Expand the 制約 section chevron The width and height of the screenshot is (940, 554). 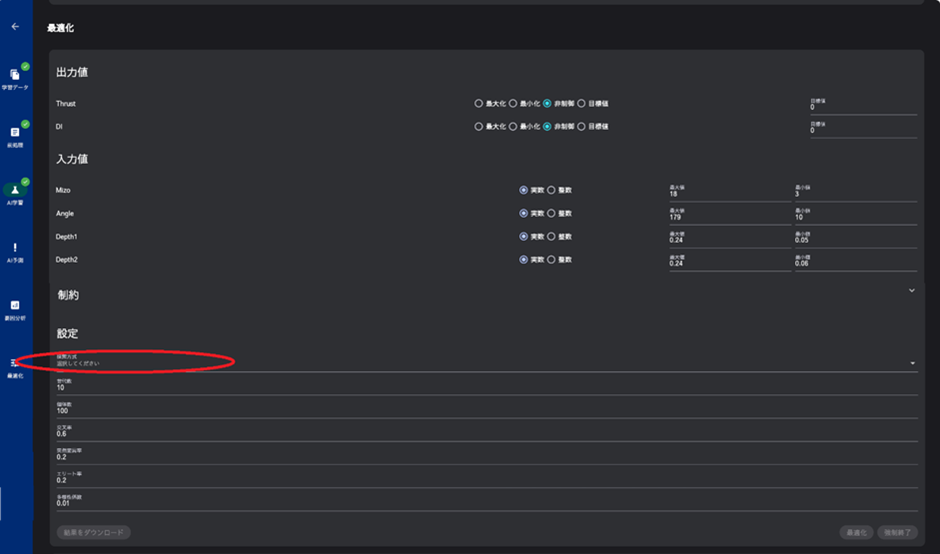point(911,290)
